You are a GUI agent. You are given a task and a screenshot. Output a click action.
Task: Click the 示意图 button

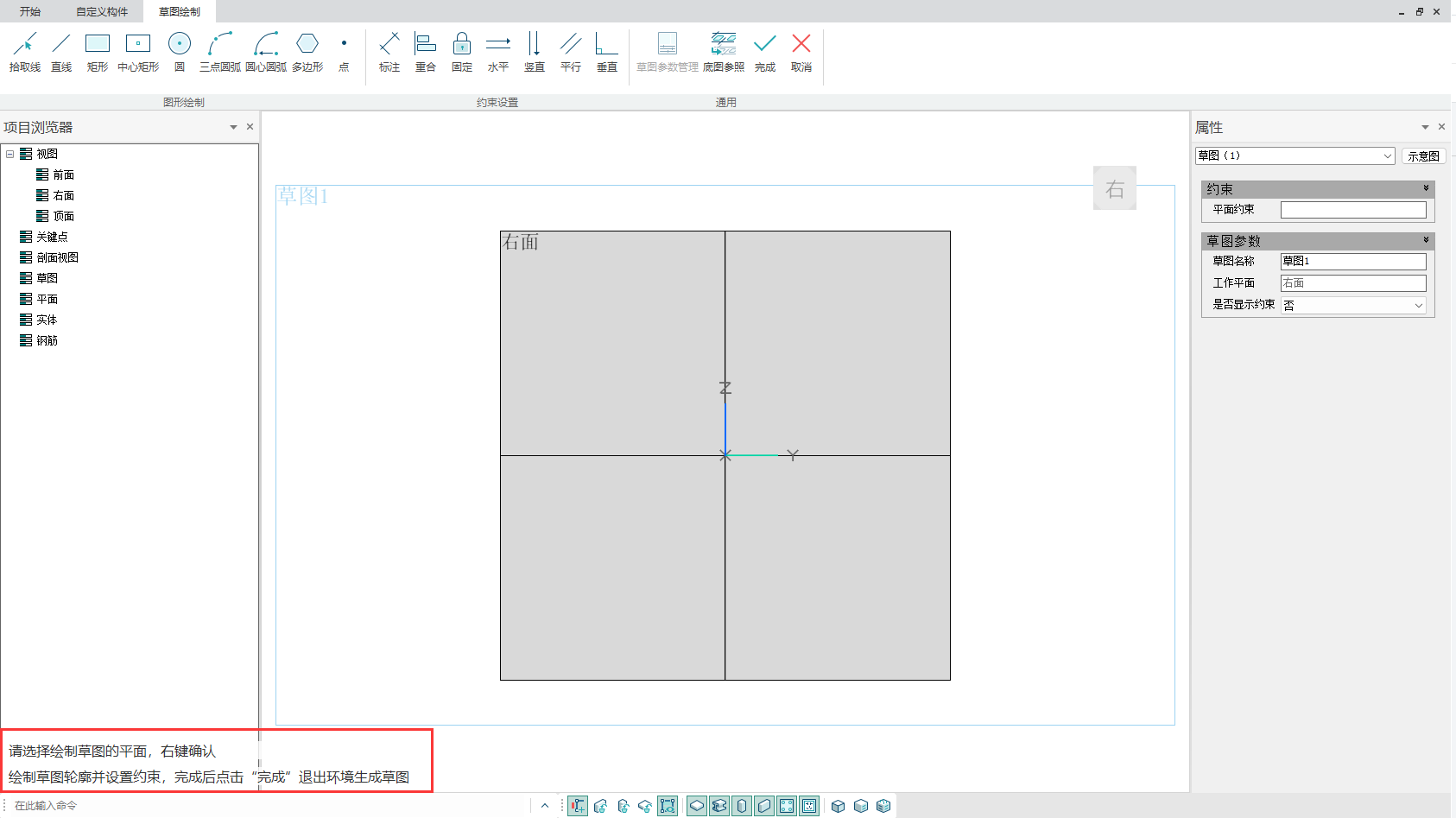[1423, 156]
